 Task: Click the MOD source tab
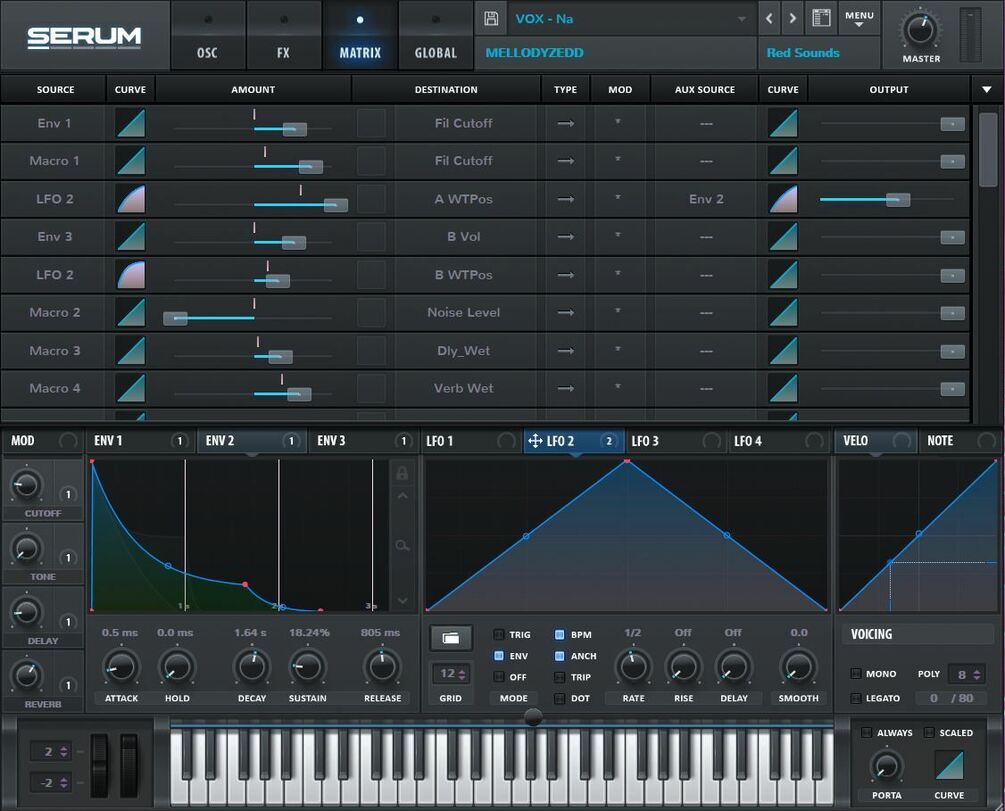click(x=42, y=440)
